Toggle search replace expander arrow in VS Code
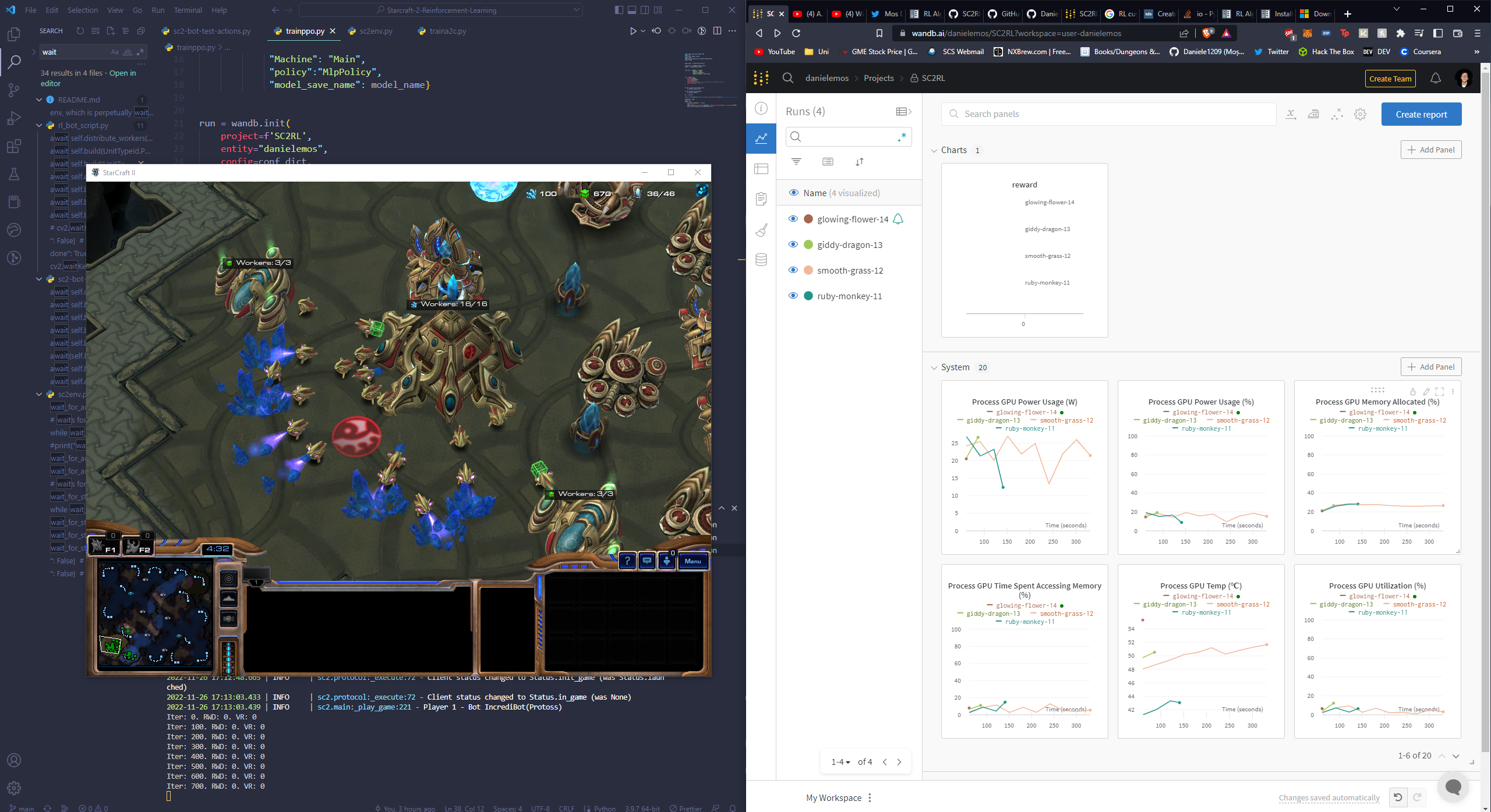The image size is (1491, 812). [34, 52]
